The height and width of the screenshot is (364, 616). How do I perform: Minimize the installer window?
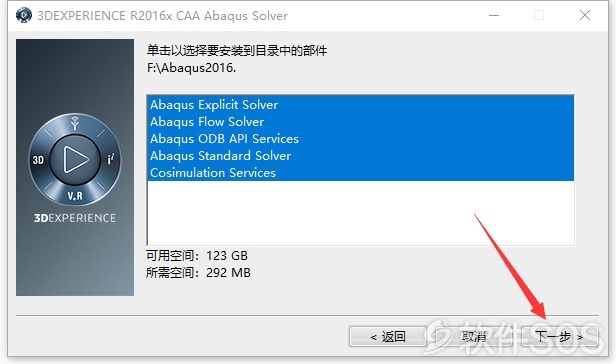tap(494, 15)
